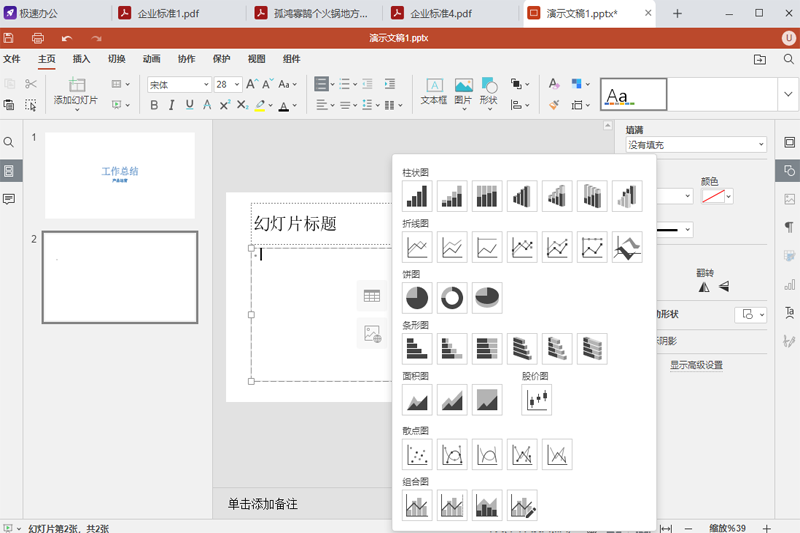Expand the font size dropdown showing 28

(236, 85)
